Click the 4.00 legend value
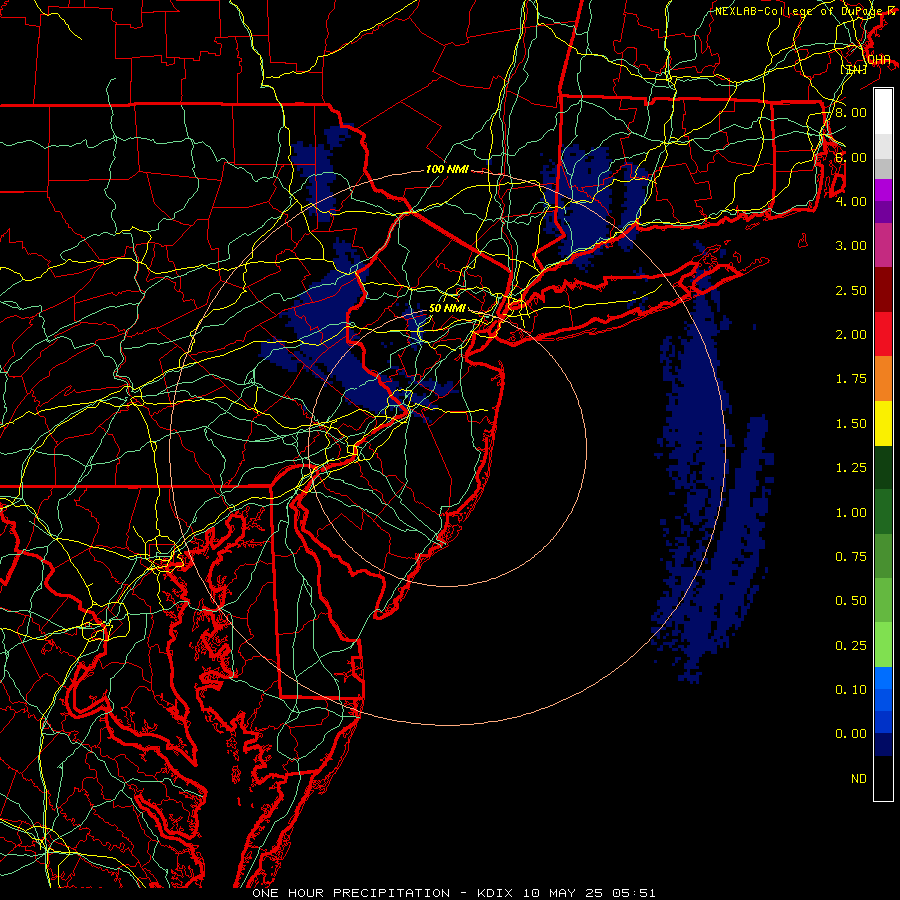This screenshot has width=900, height=900. click(x=851, y=201)
